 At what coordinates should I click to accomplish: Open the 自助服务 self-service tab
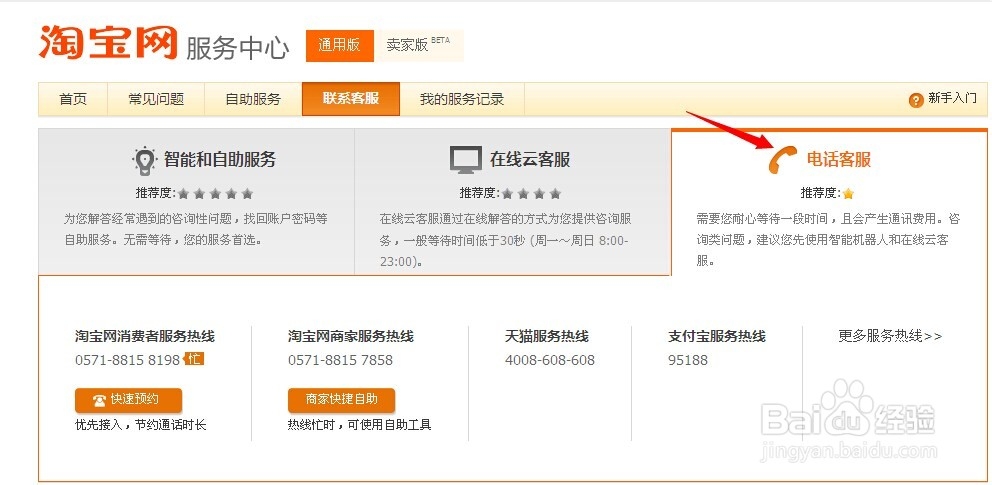point(253,99)
